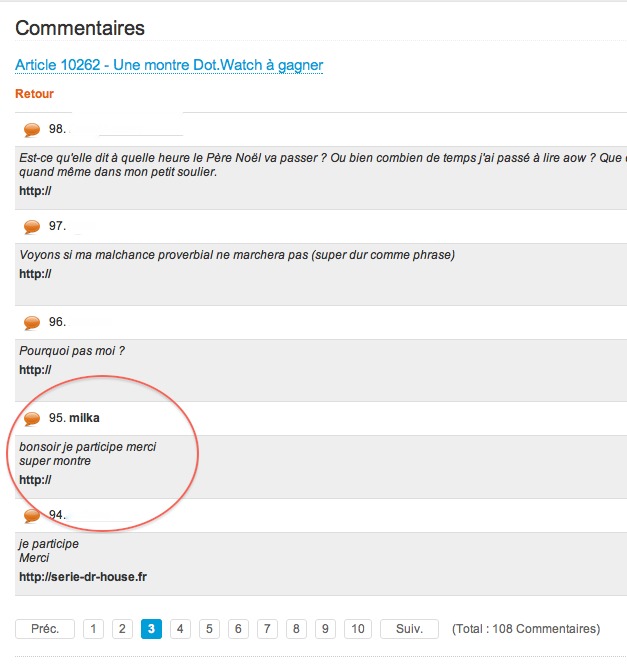Click the author name milka
Viewport: 627px width, 667px height.
click(84, 417)
